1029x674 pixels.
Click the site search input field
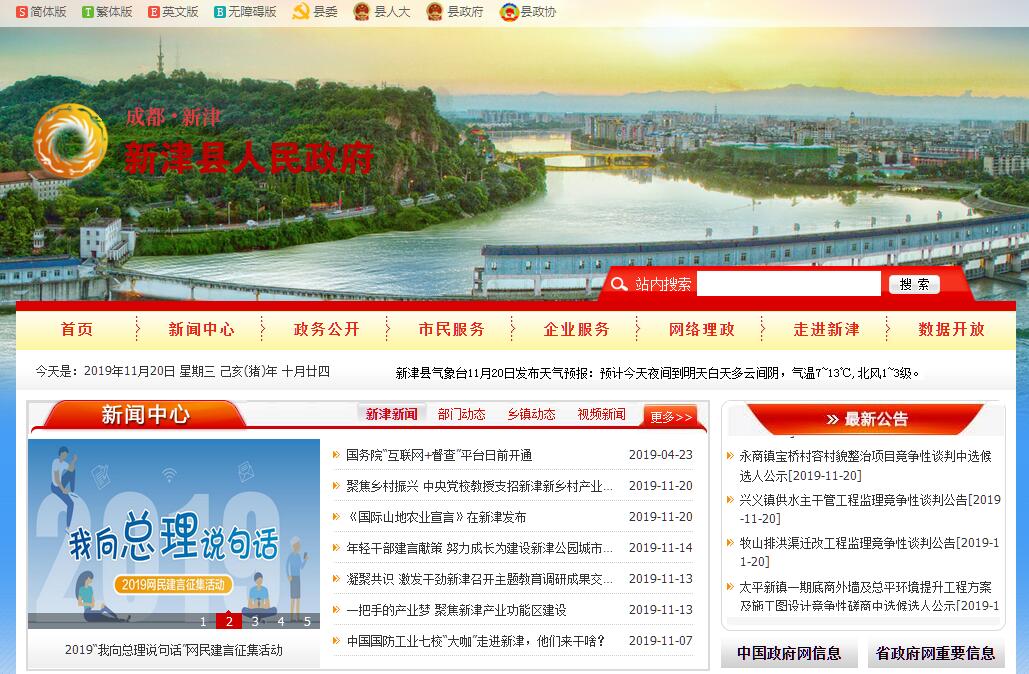789,284
